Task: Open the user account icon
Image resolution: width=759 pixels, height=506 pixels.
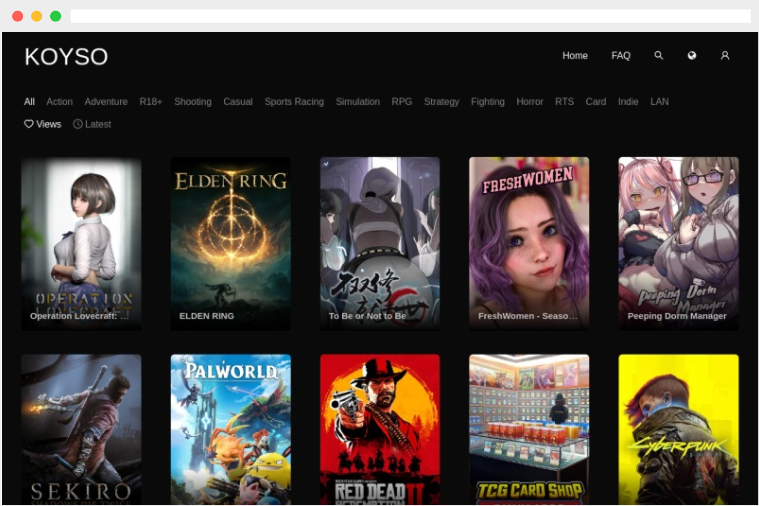Action: click(x=725, y=56)
